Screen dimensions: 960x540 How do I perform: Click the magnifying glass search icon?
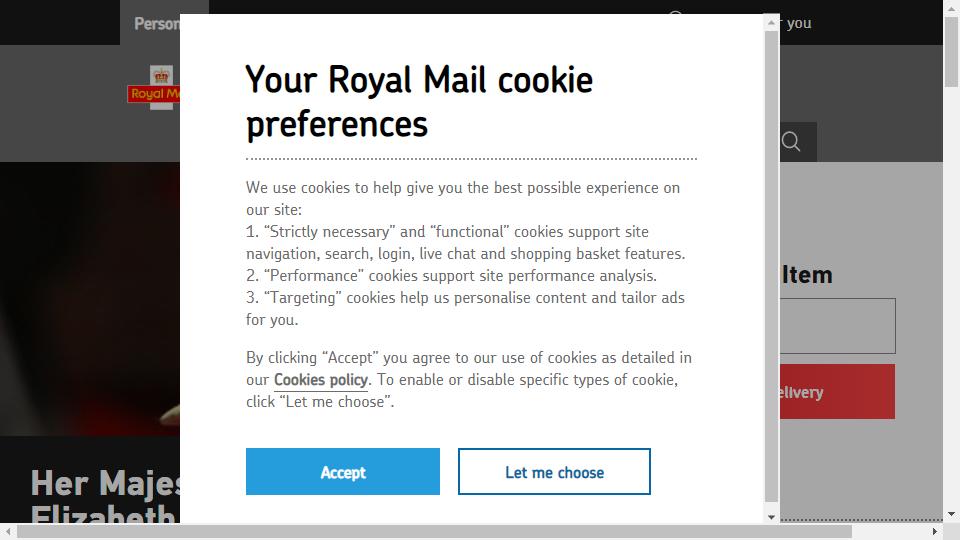pos(791,142)
